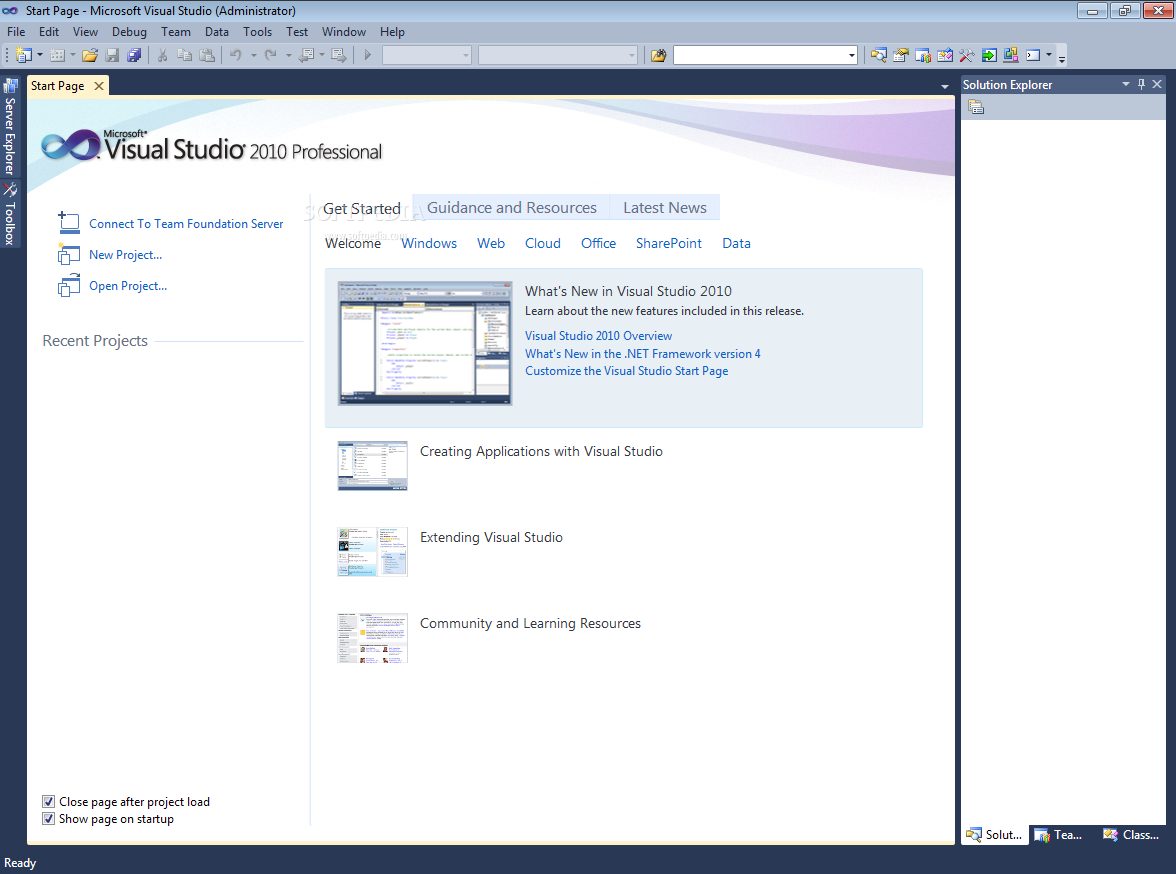Open the Navigate Backward dropdown arrow

pyautogui.click(x=322, y=55)
